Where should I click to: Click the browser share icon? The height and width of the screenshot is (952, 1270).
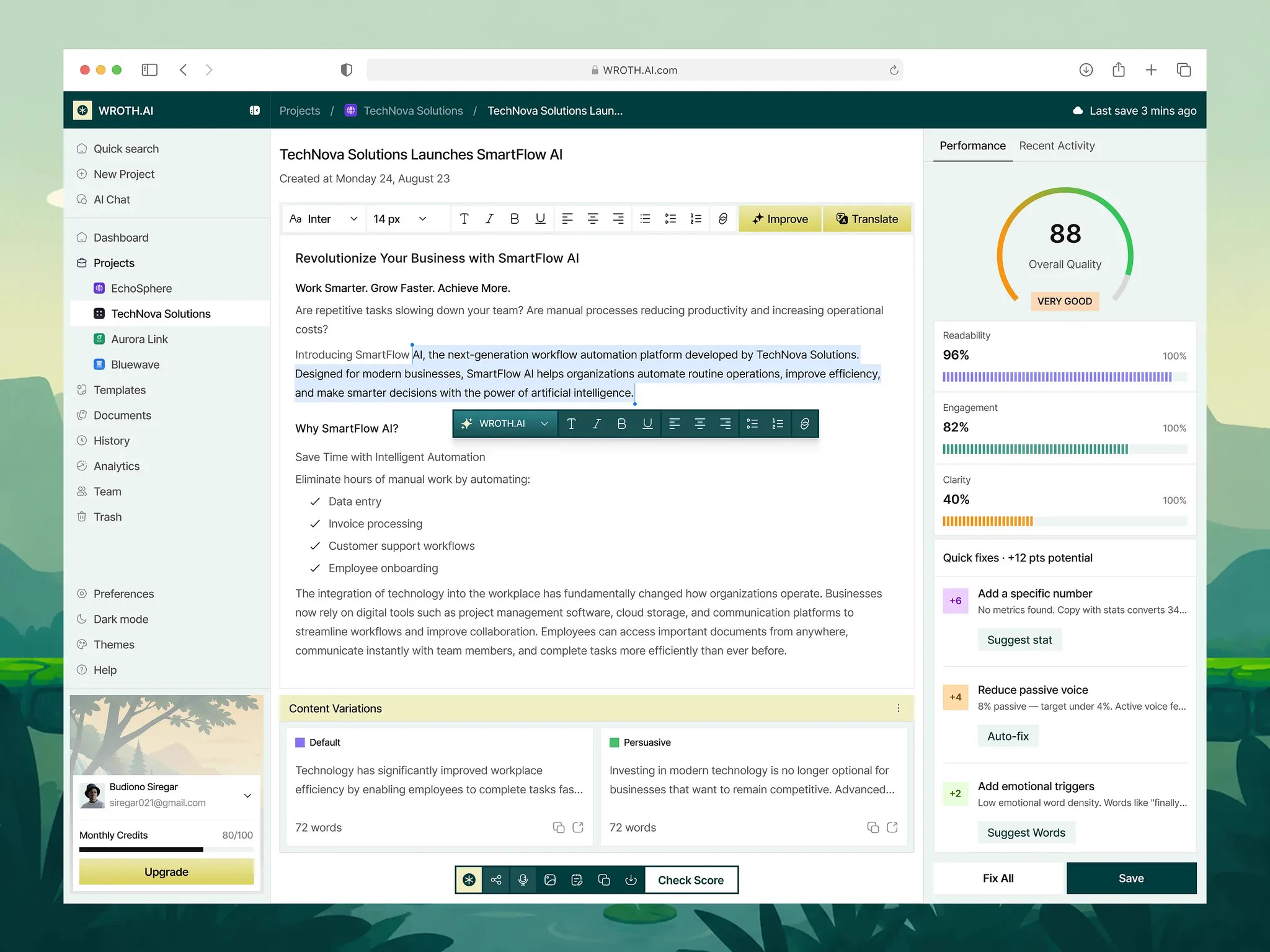[1119, 69]
